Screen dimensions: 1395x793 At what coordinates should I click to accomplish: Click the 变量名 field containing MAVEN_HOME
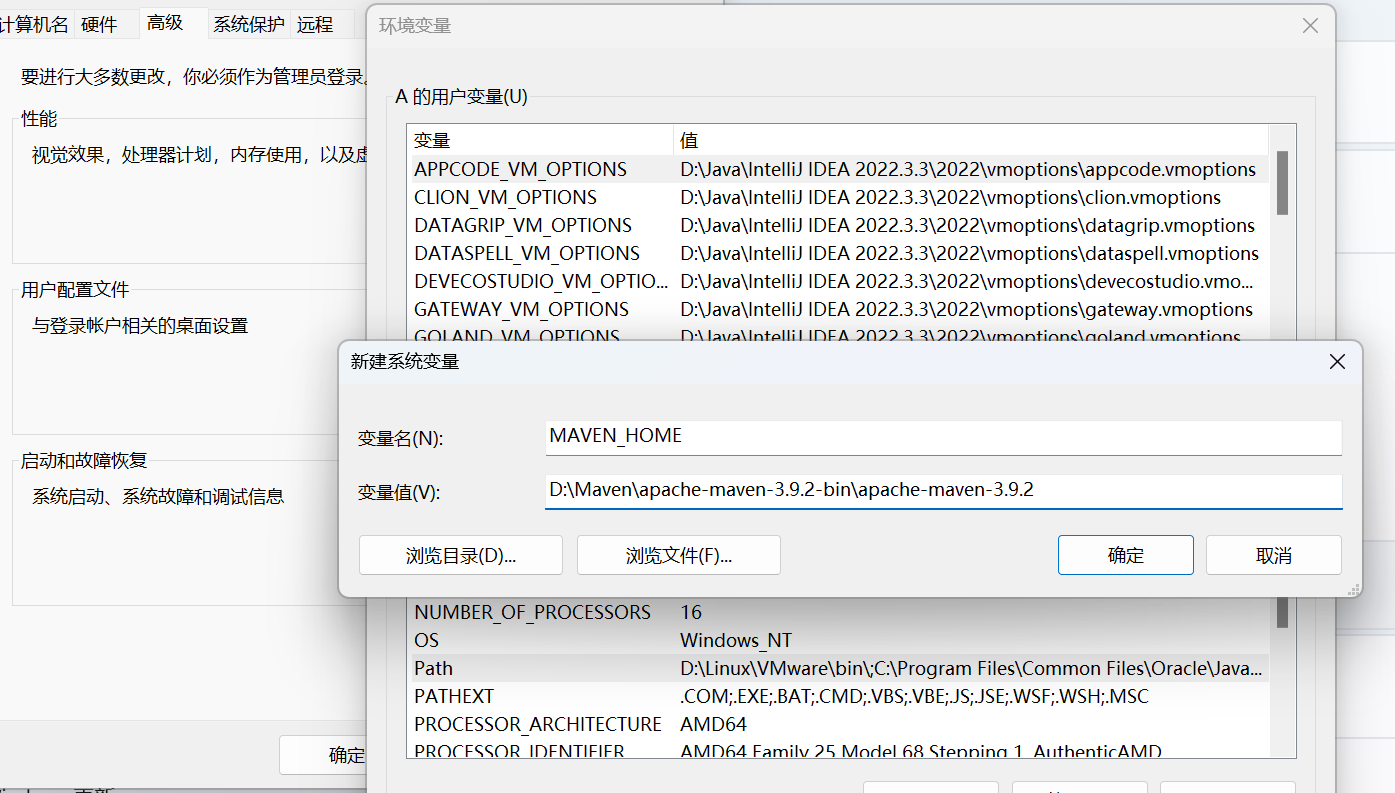click(x=943, y=437)
